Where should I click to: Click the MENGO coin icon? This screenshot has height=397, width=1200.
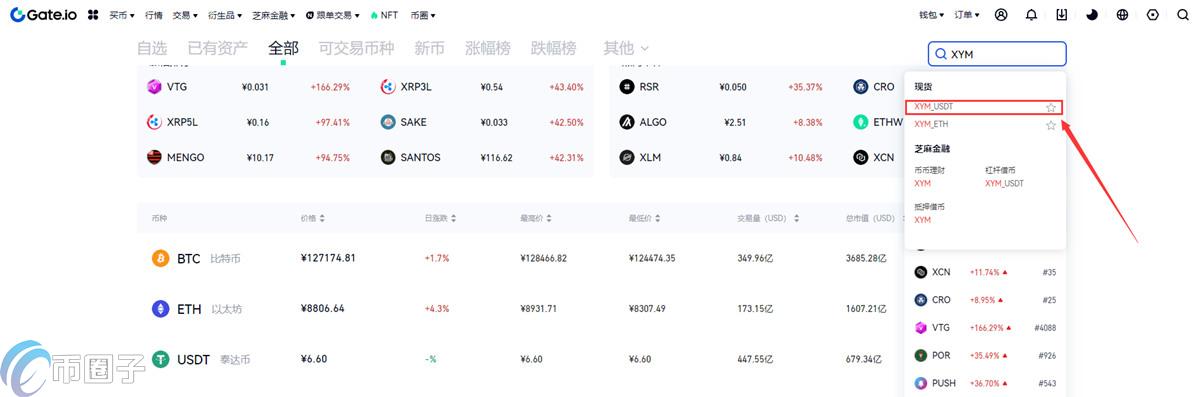pos(154,157)
